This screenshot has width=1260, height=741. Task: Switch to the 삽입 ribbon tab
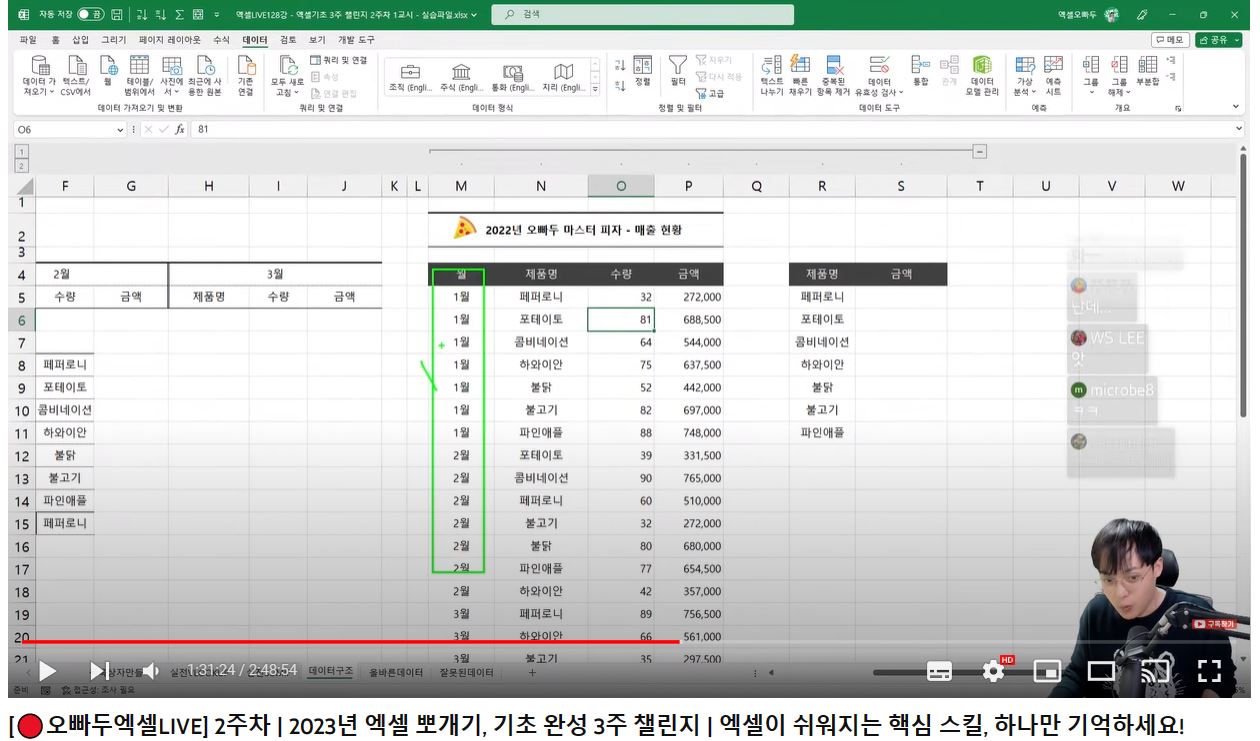[81, 39]
